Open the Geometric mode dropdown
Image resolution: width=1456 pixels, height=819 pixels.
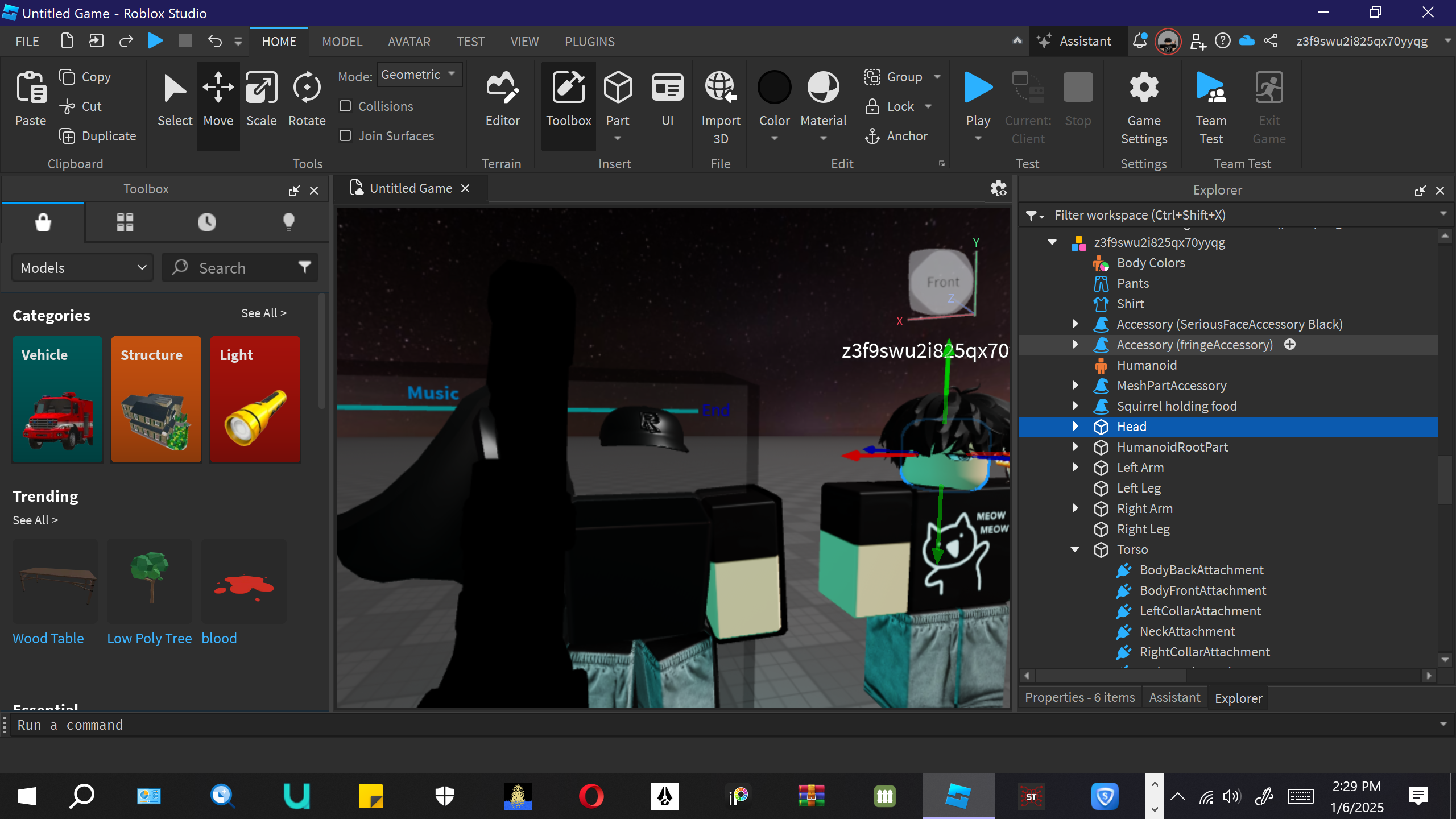419,75
